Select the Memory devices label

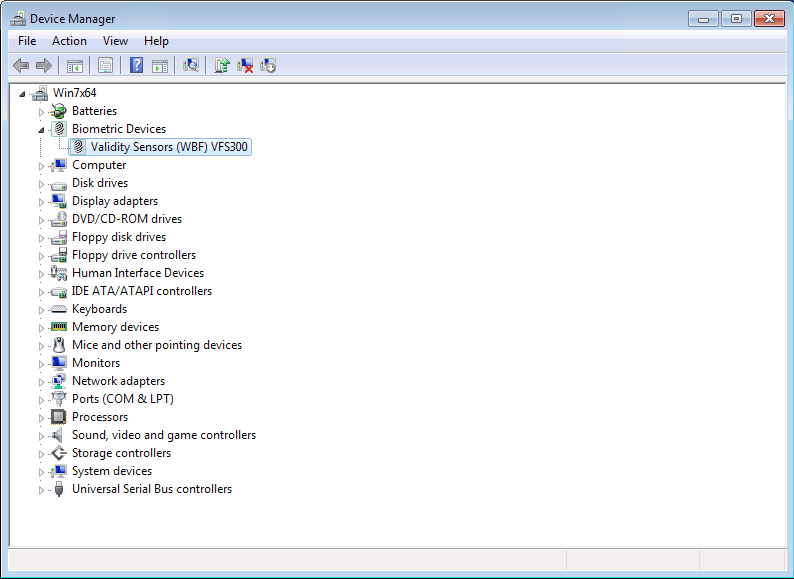[x=115, y=327]
